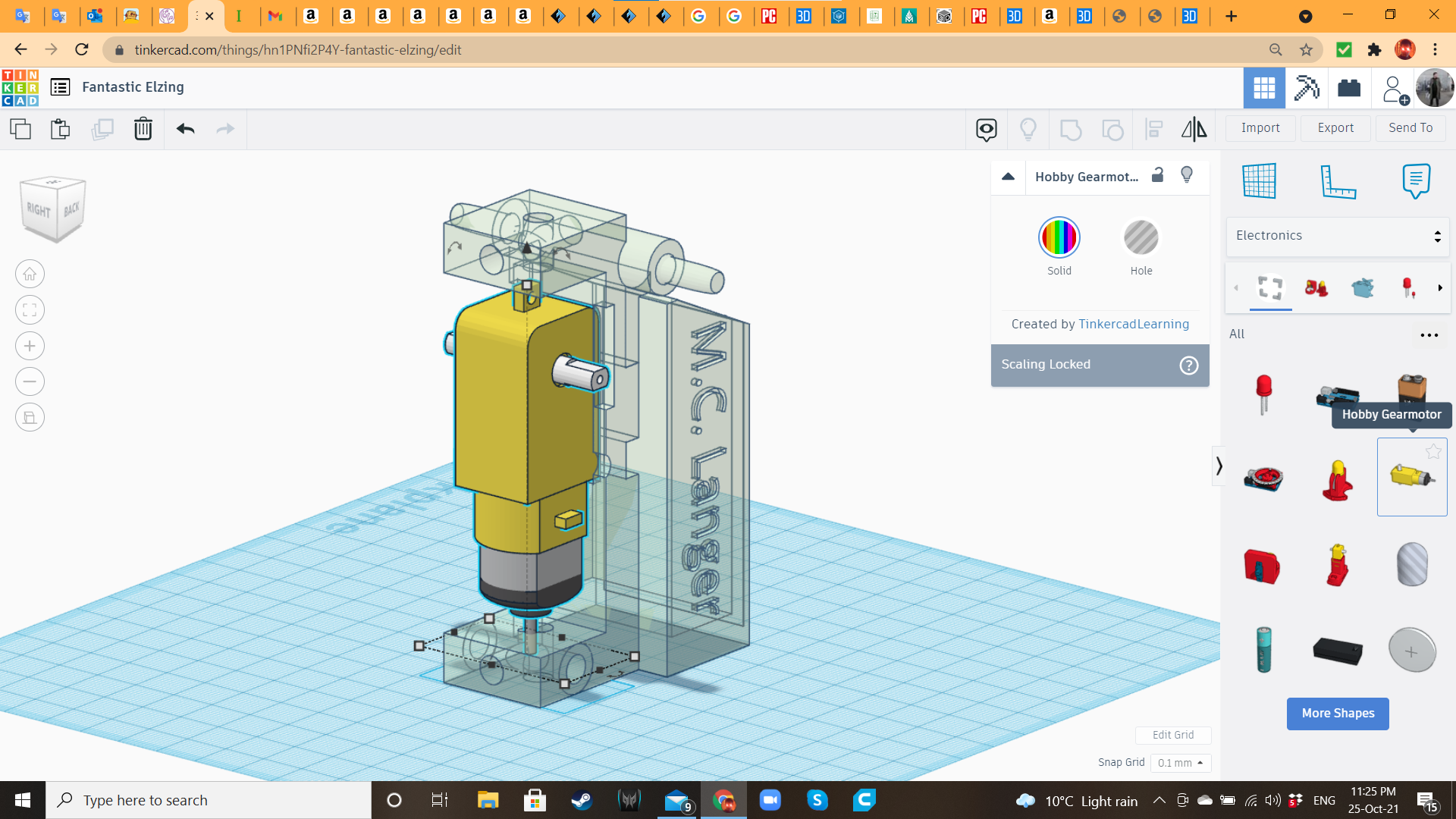The width and height of the screenshot is (1456, 819).
Task: Toggle visibility lightbulb in shape panel
Action: (1187, 175)
